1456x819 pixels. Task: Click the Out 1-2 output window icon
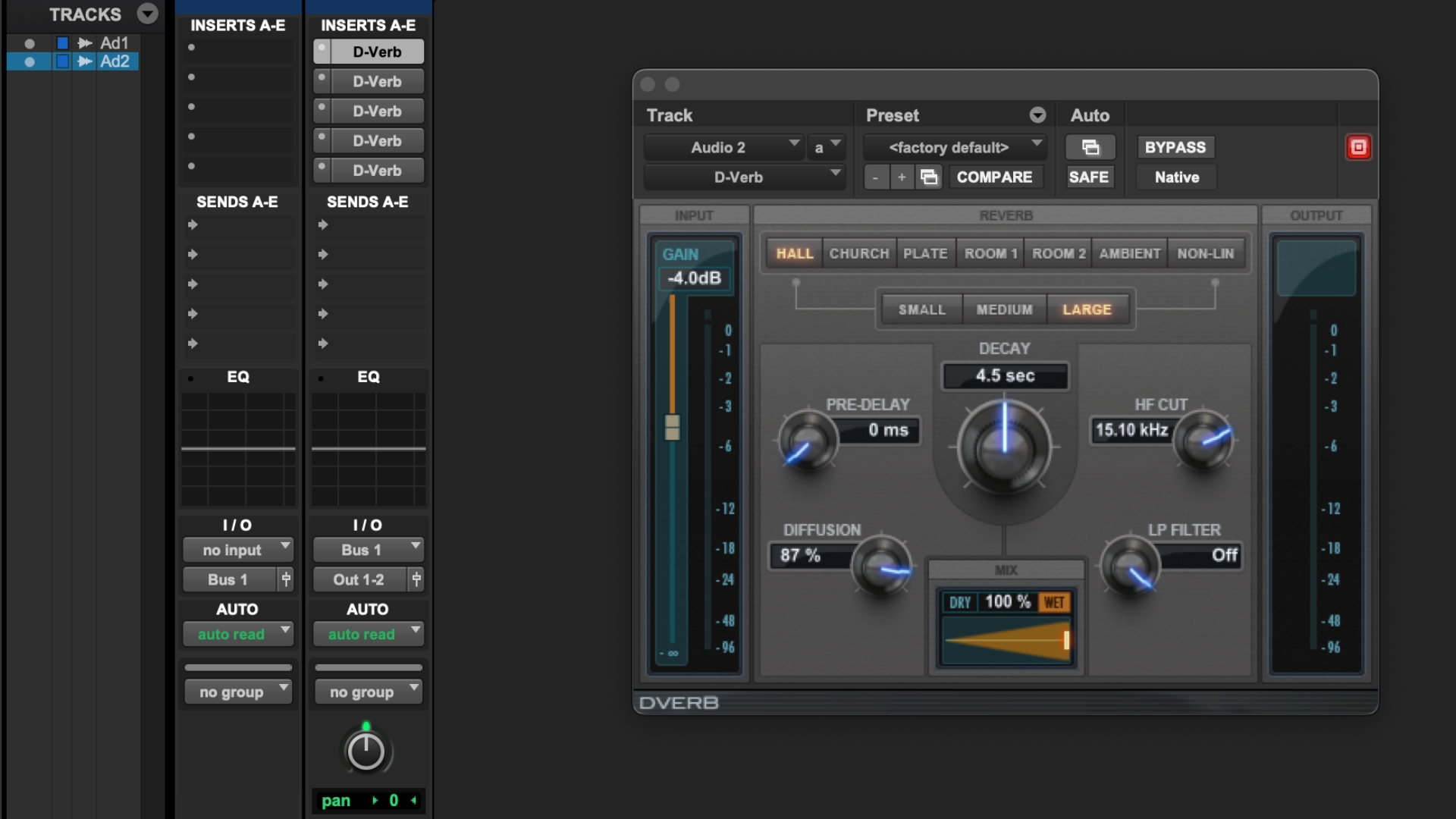click(x=416, y=579)
